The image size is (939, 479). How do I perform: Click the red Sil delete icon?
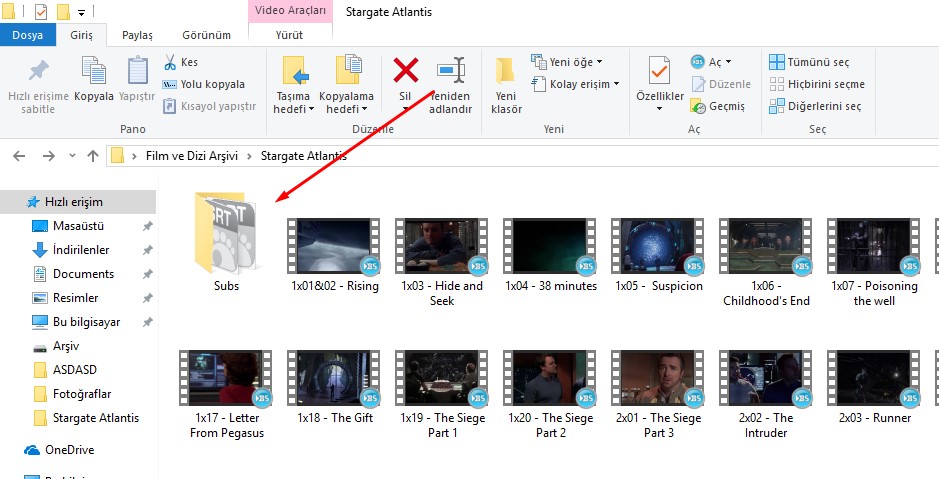[x=405, y=71]
